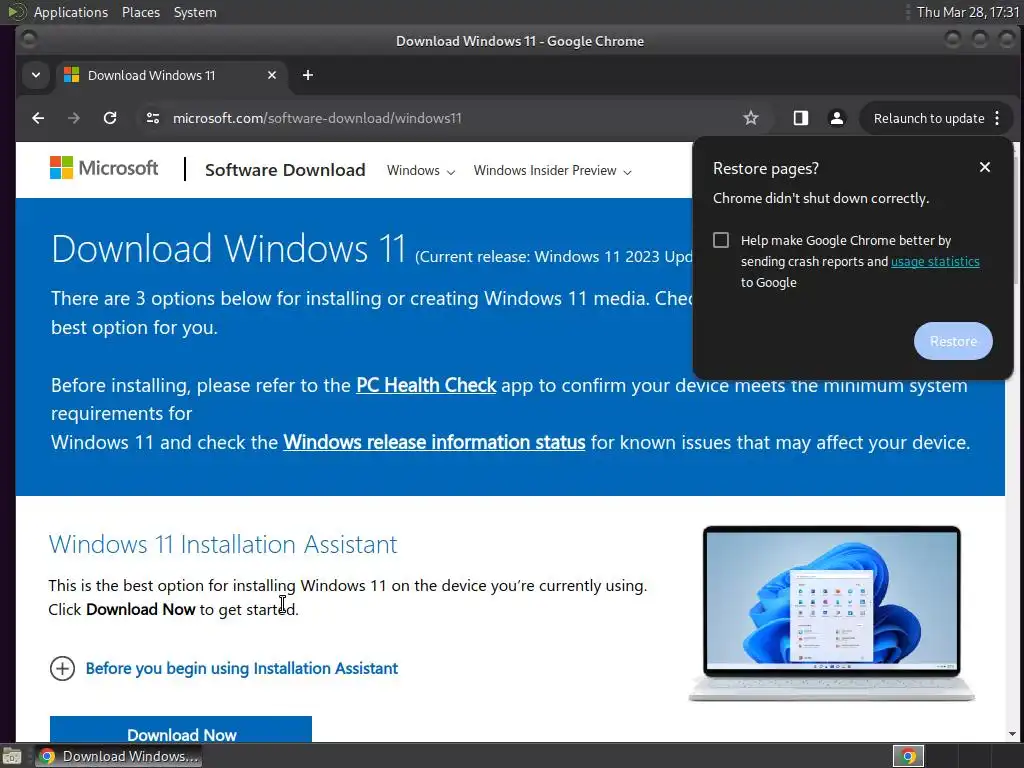Click the Download Now button
The height and width of the screenshot is (768, 1024).
181,730
